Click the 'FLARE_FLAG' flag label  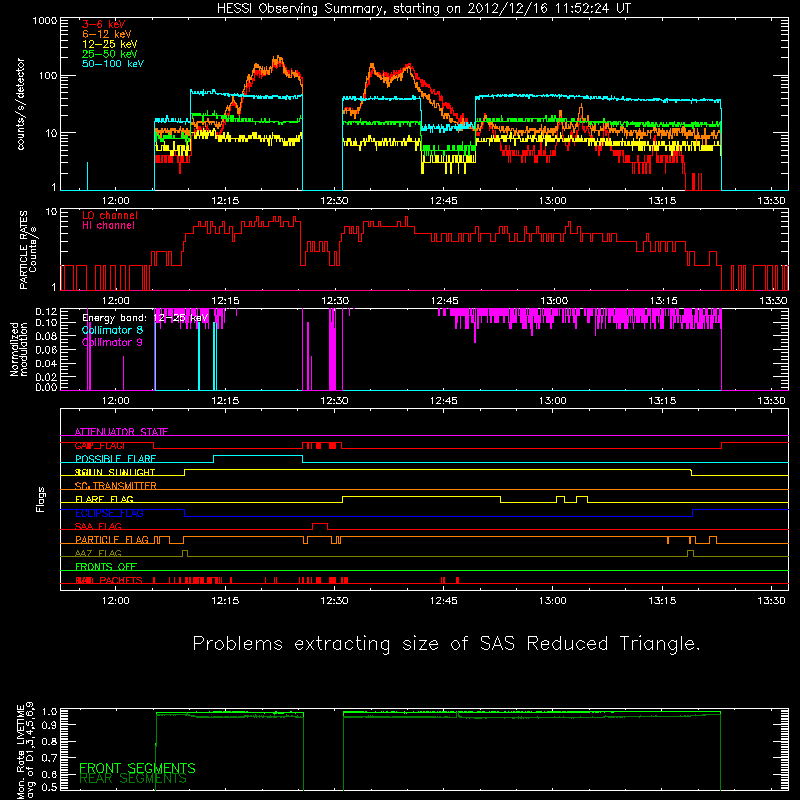pyautogui.click(x=104, y=499)
